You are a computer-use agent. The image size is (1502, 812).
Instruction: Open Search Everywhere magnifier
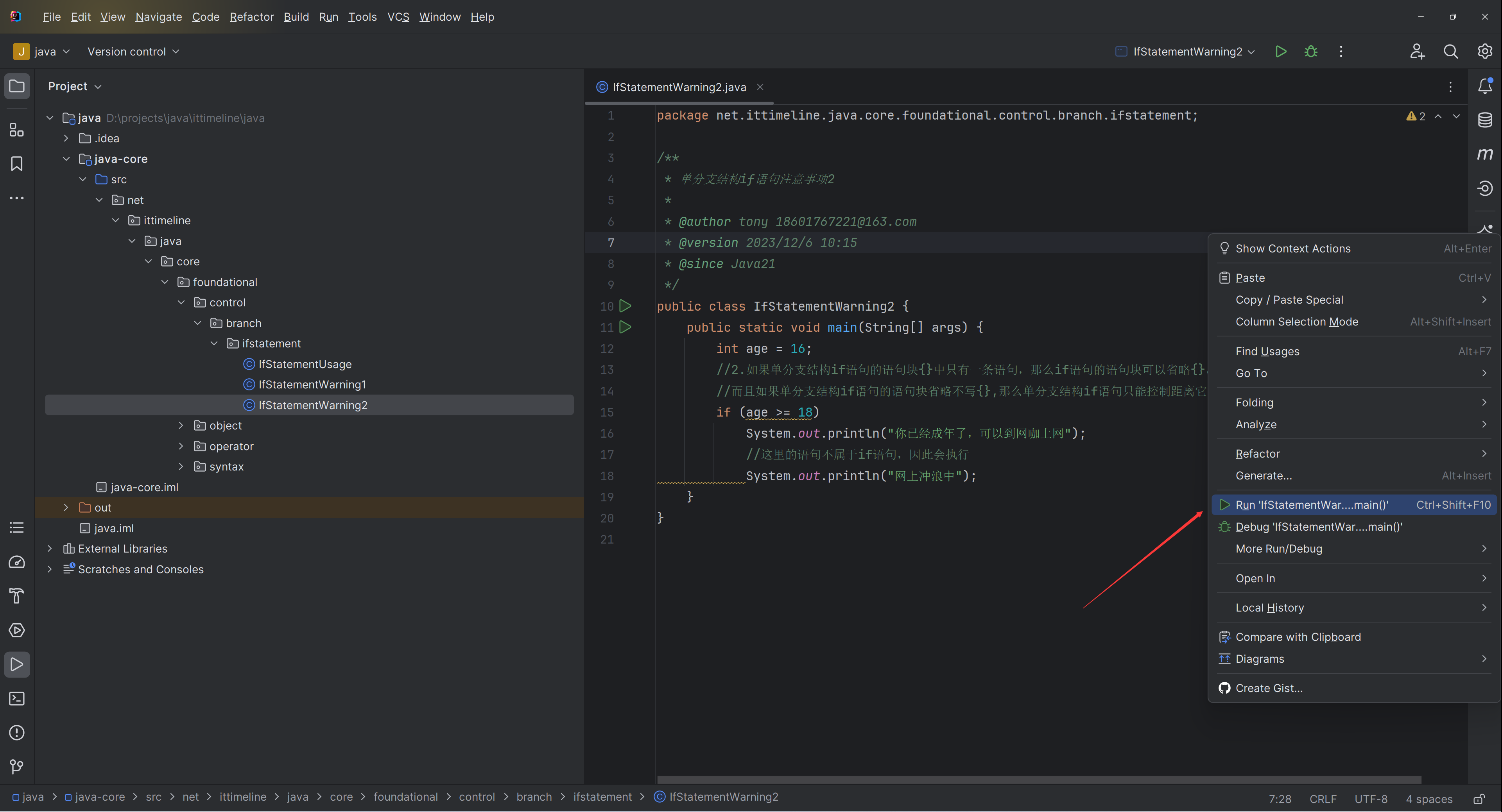1451,51
